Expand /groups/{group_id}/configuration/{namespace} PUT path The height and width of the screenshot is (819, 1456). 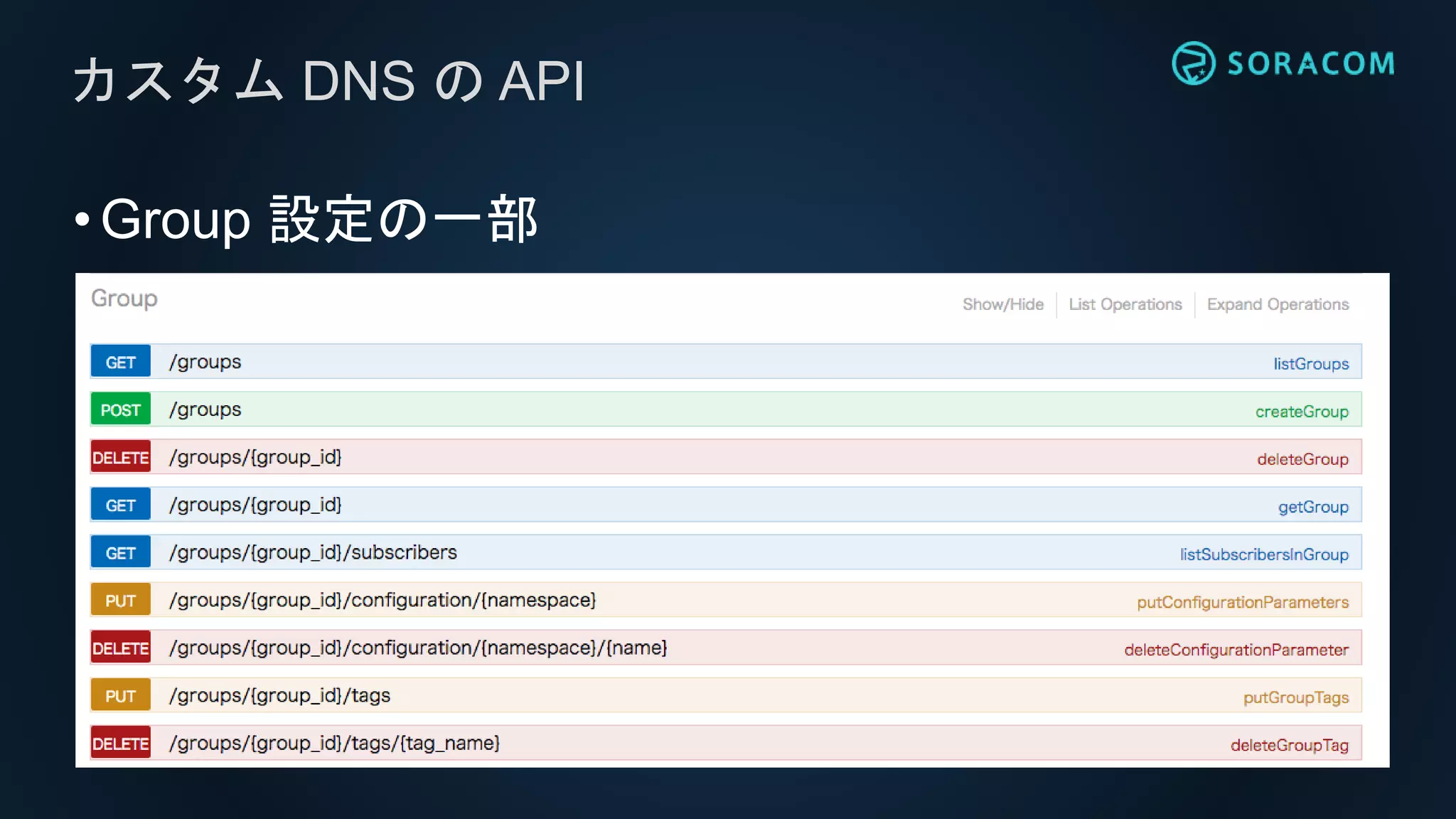coord(382,600)
